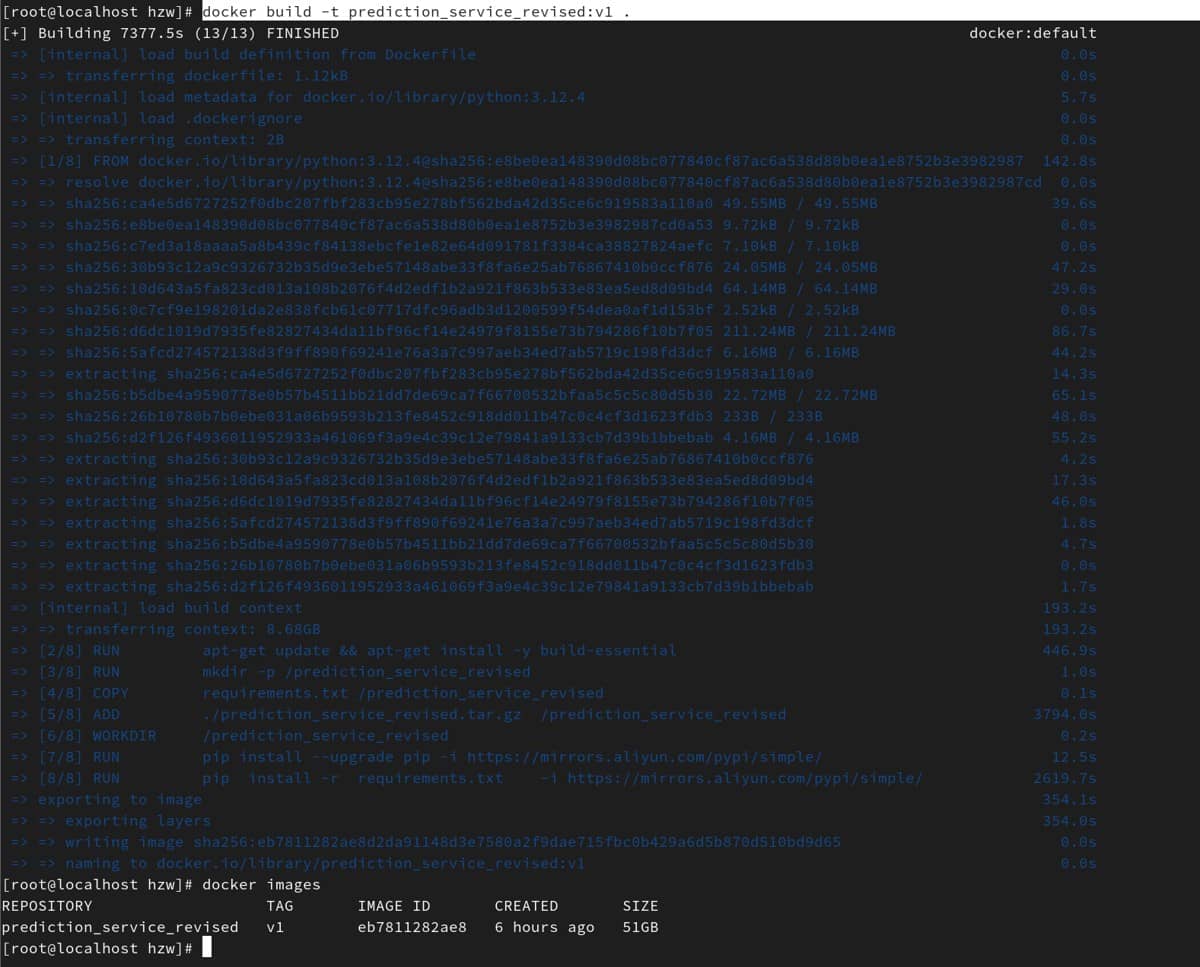1200x967 pixels.
Task: Click the '6 hours ago' created value
Action: [544, 927]
